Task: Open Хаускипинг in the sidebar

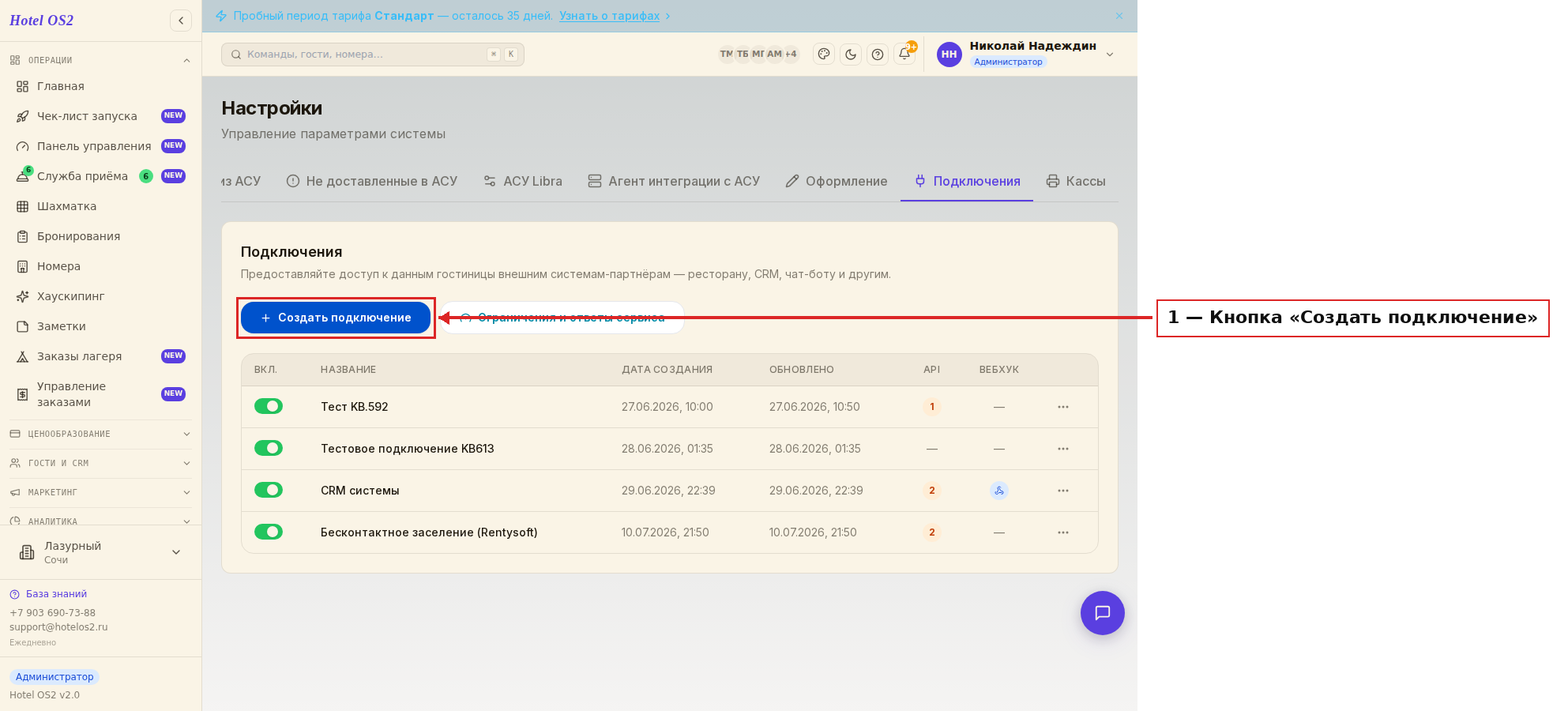Action: (100, 296)
